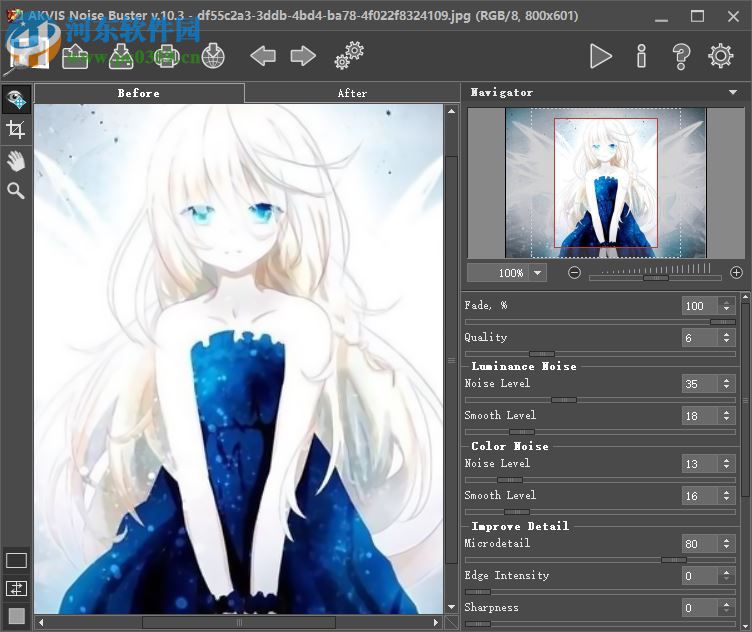Viewport: 752px width, 632px height.
Task: Toggle the quick preview eye tool
Action: tap(16, 99)
